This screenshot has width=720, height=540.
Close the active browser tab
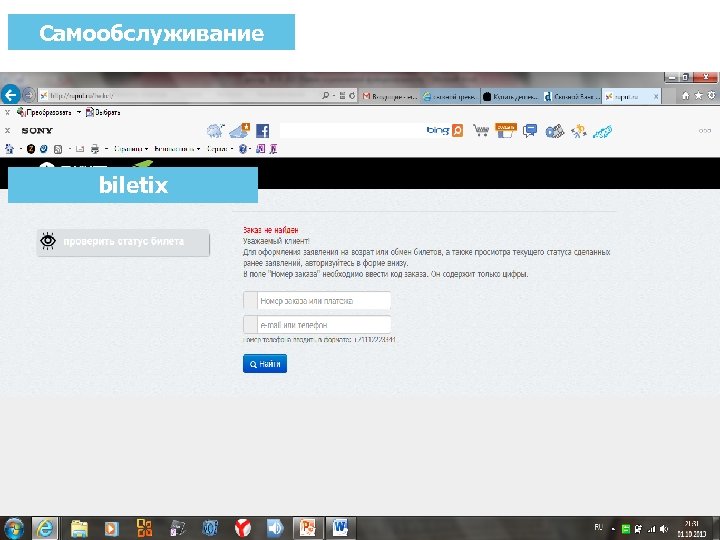(656, 96)
